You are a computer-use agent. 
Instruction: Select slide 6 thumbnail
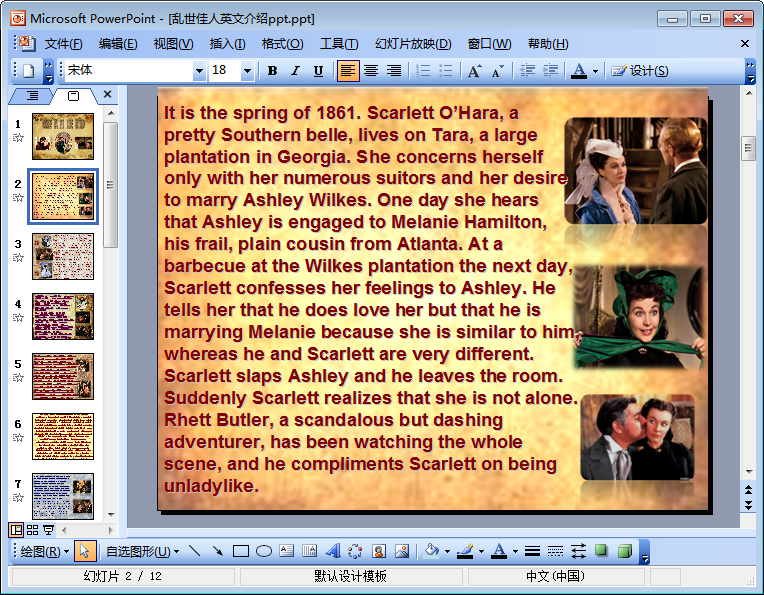point(63,436)
